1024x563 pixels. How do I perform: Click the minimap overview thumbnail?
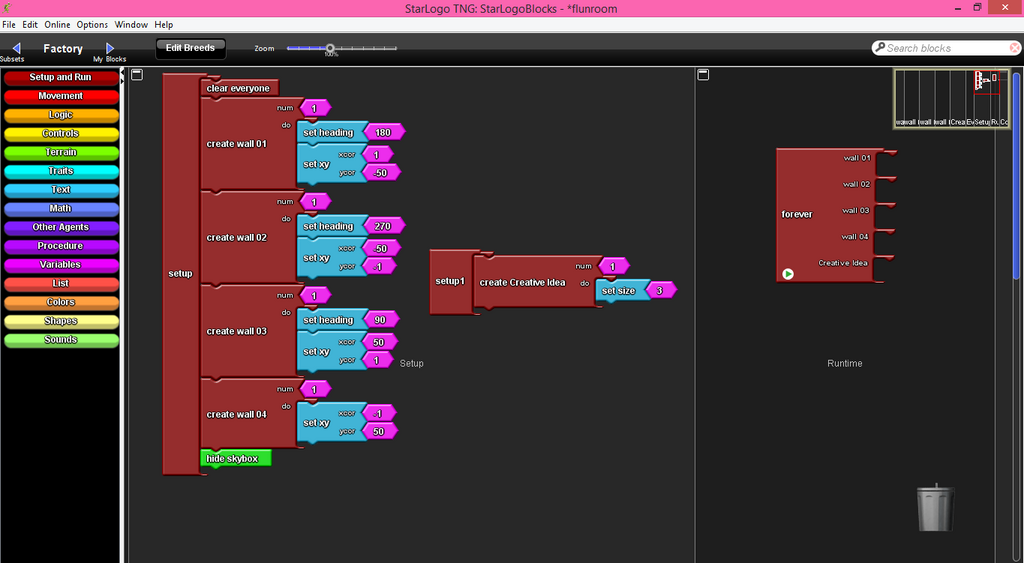tap(952, 99)
